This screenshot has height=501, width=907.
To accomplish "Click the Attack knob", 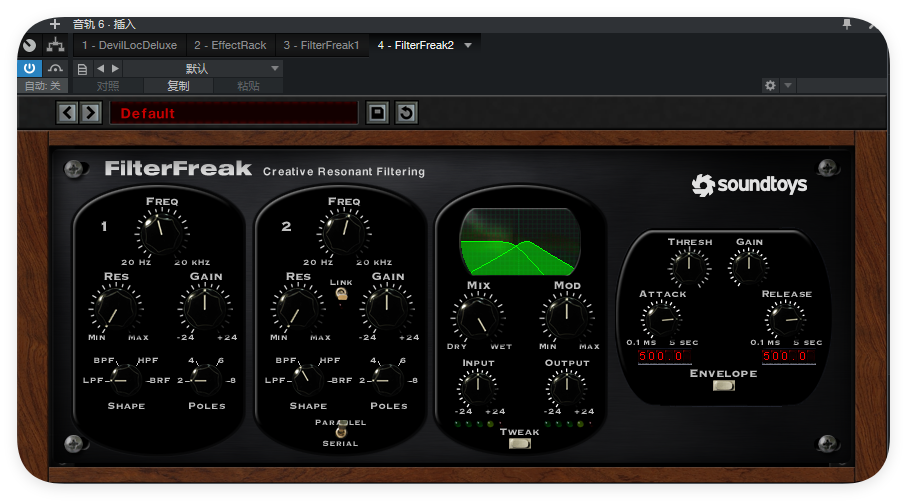I will click(661, 319).
